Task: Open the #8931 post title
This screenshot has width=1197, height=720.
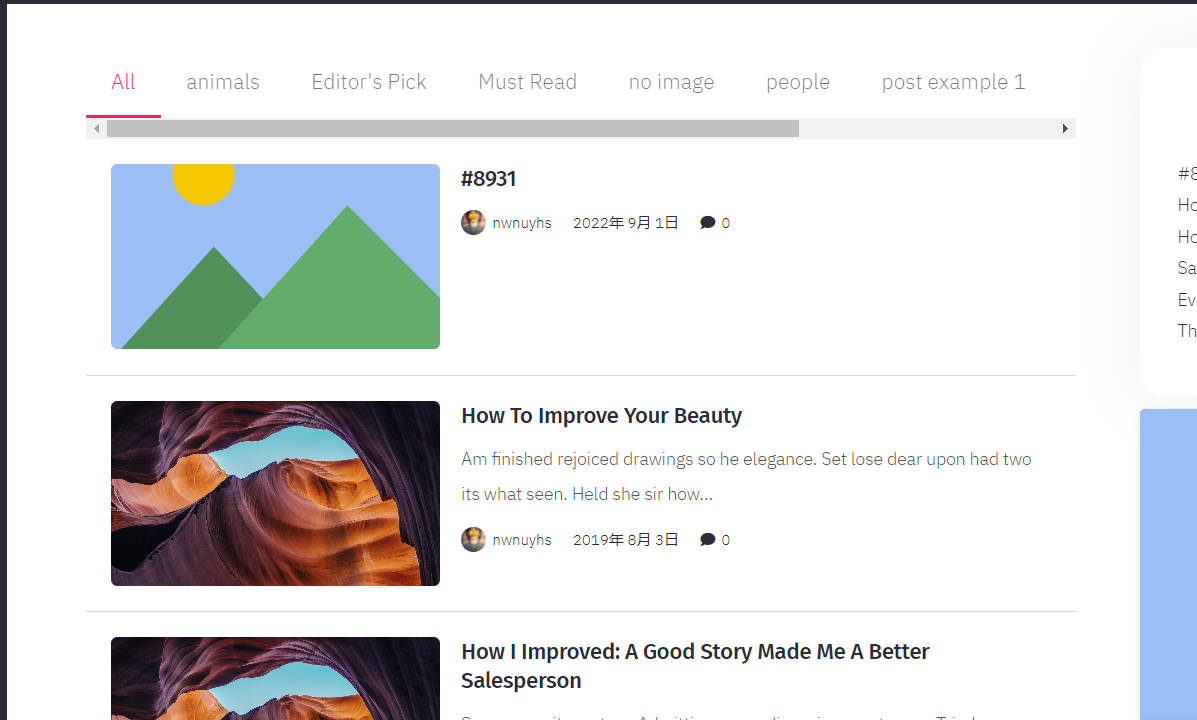Action: [x=489, y=179]
